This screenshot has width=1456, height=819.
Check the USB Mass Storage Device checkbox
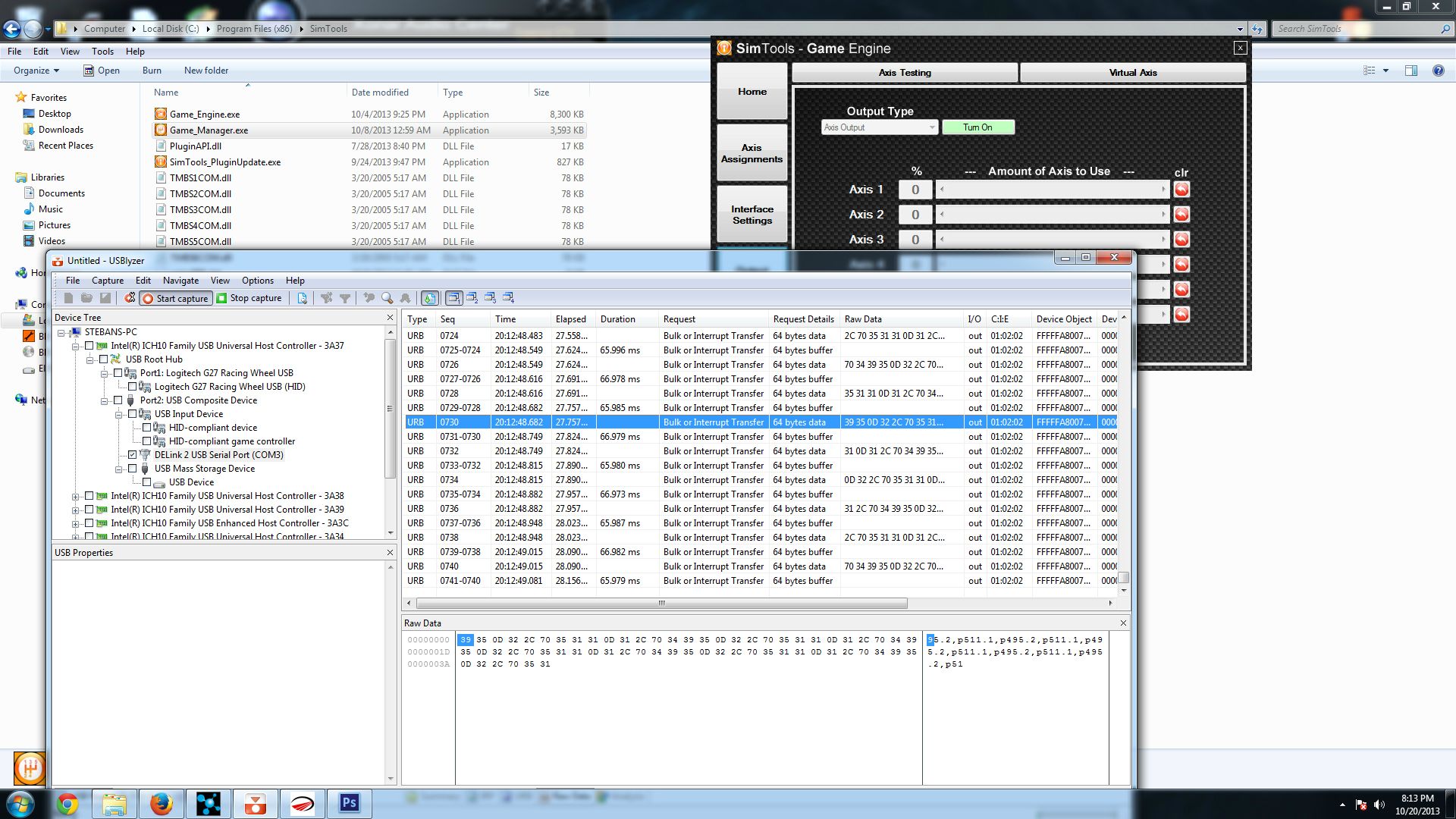coord(133,469)
